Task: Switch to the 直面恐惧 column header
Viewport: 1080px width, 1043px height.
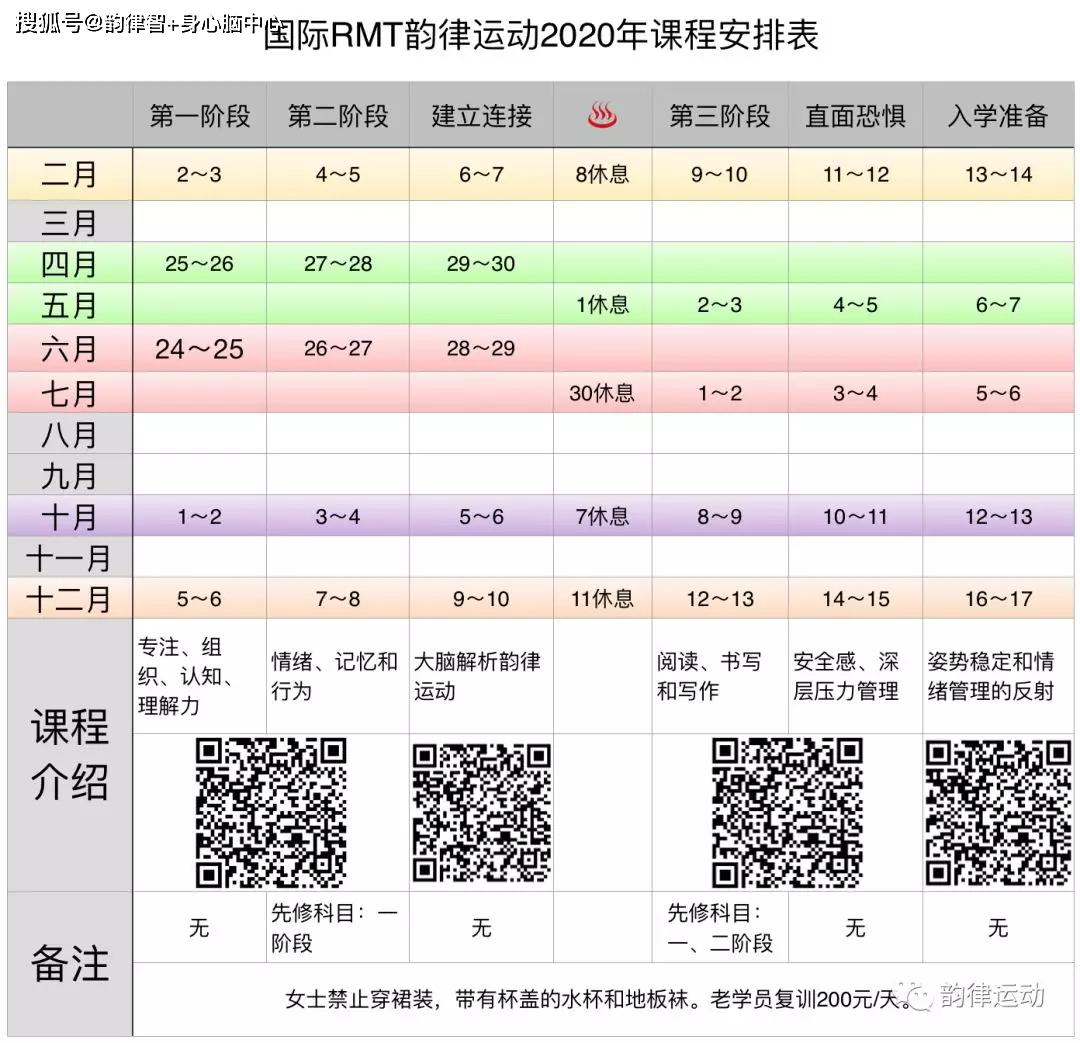Action: coord(854,114)
